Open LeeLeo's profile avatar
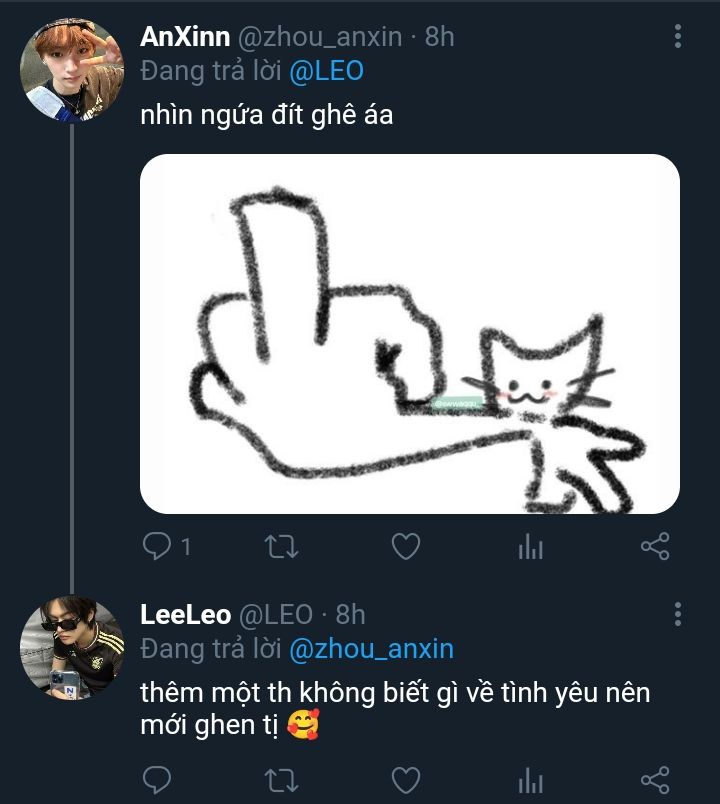 72,648
